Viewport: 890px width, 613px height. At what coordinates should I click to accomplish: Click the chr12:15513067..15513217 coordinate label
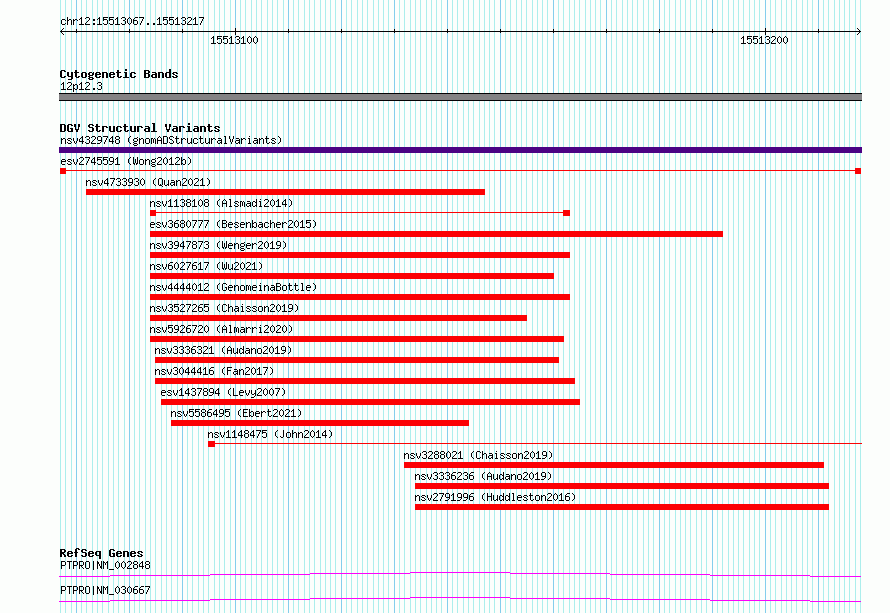132,21
